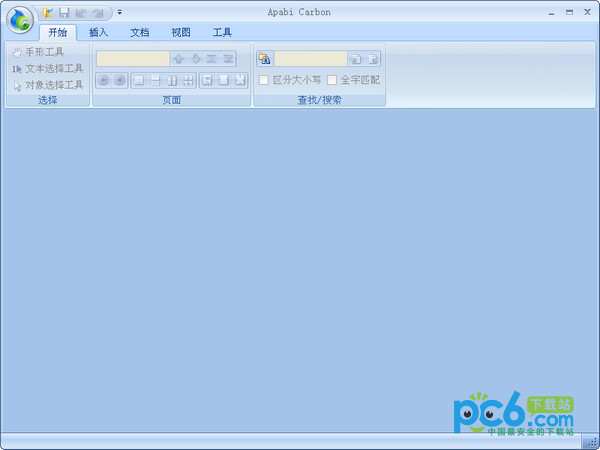The height and width of the screenshot is (450, 600).
Task: Click the find previous result icon
Action: (x=356, y=59)
